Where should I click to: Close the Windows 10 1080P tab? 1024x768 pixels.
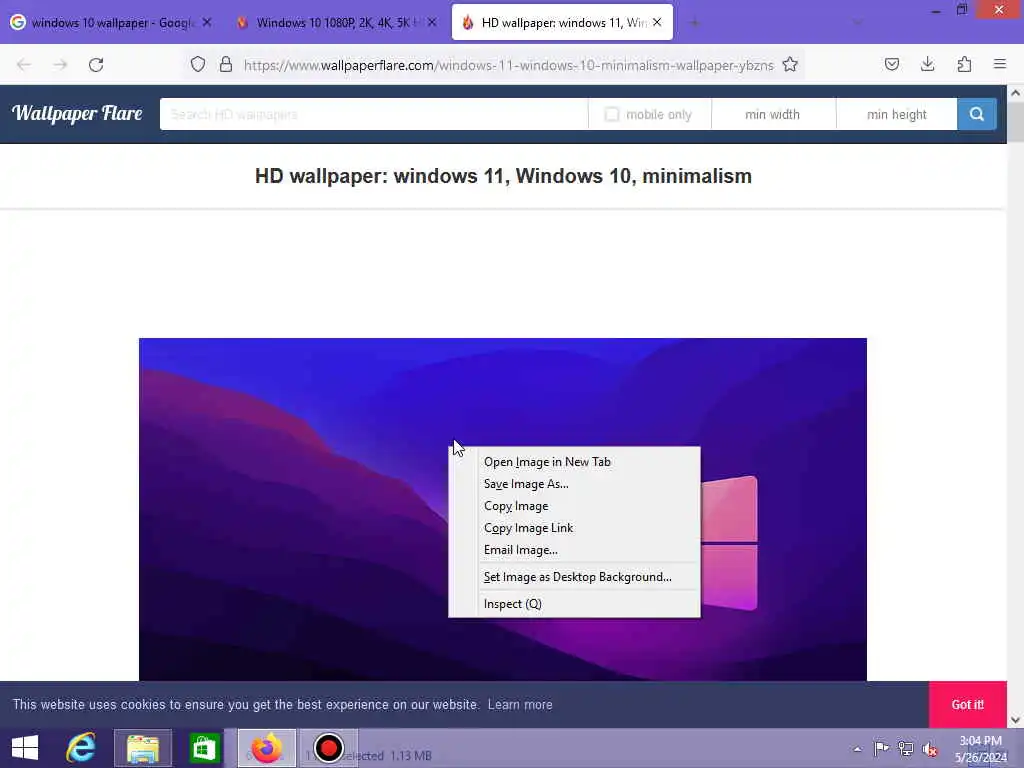click(432, 22)
